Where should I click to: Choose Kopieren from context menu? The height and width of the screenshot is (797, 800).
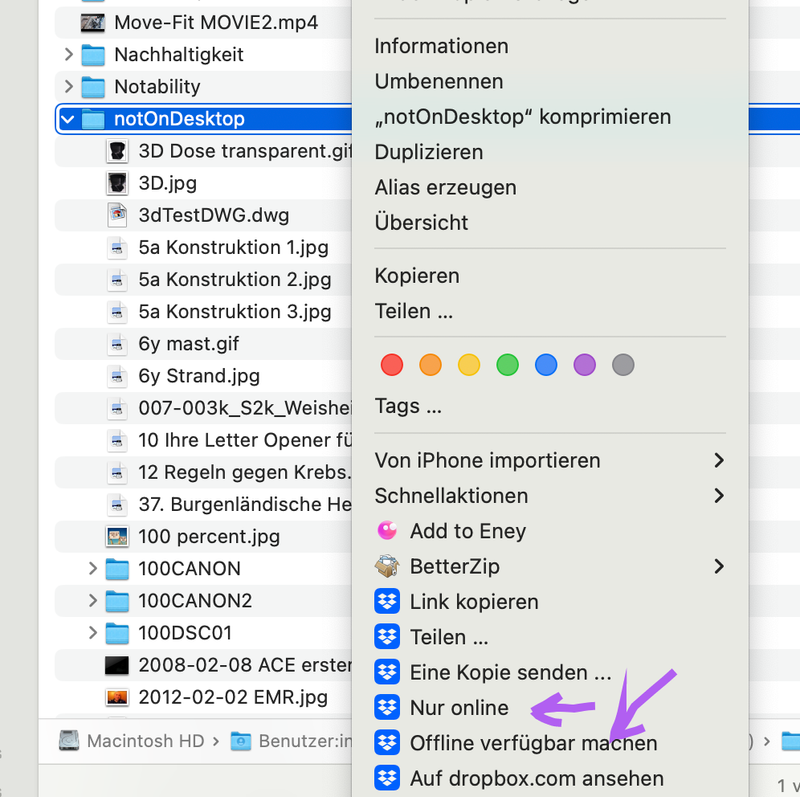pos(417,276)
